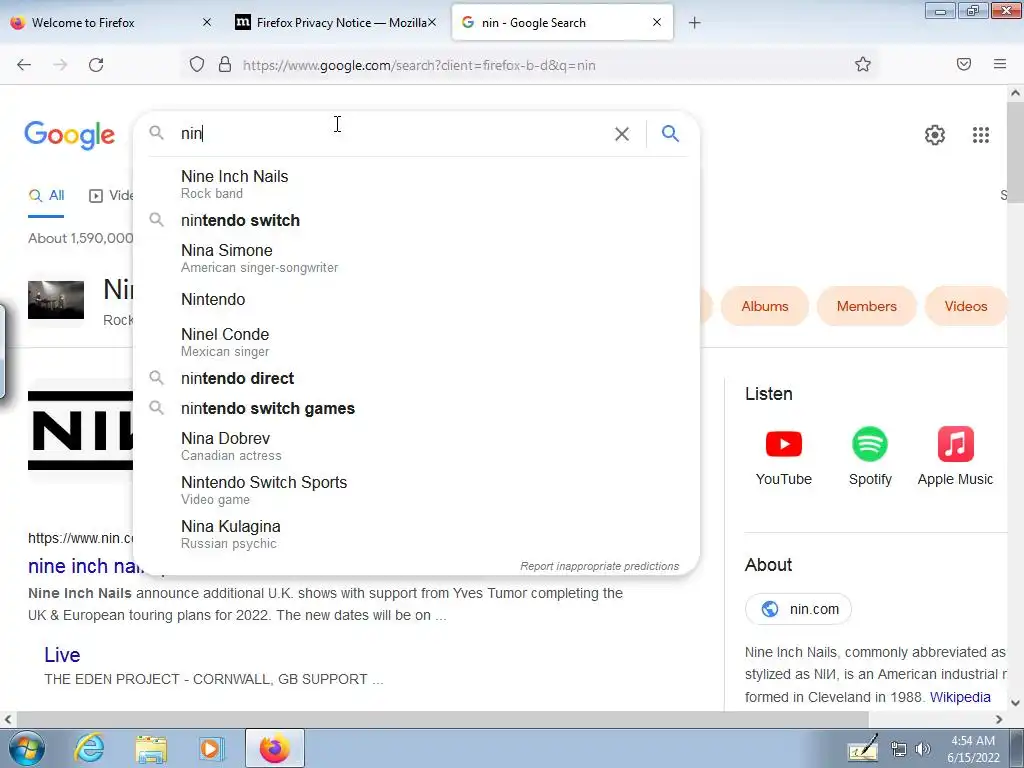Open the Members chip

click(867, 306)
